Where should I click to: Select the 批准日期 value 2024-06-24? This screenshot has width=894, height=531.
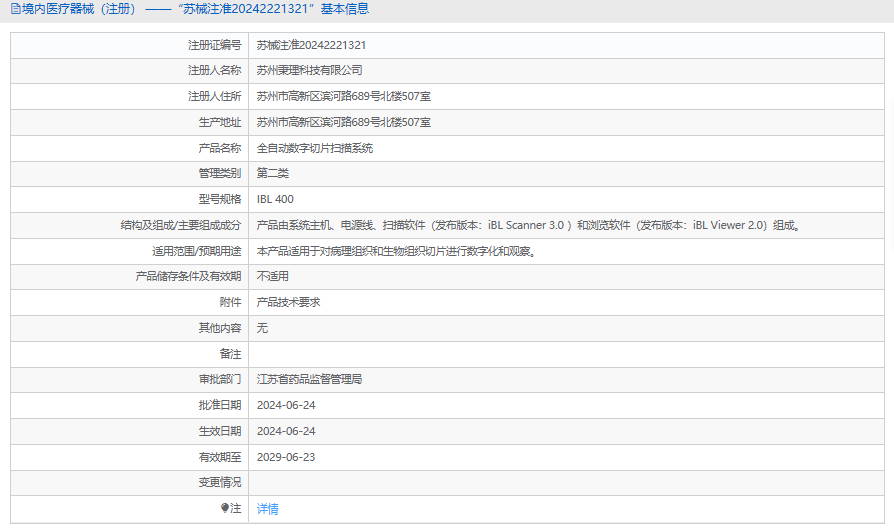286,406
